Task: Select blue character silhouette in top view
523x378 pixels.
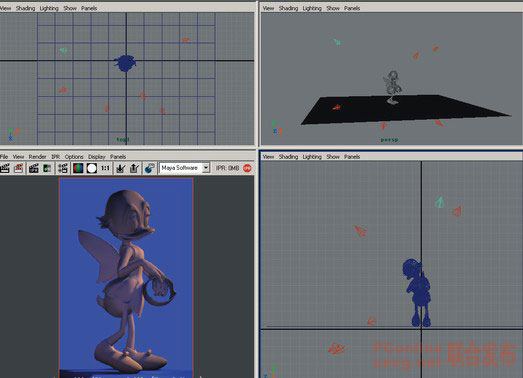Action: point(125,63)
